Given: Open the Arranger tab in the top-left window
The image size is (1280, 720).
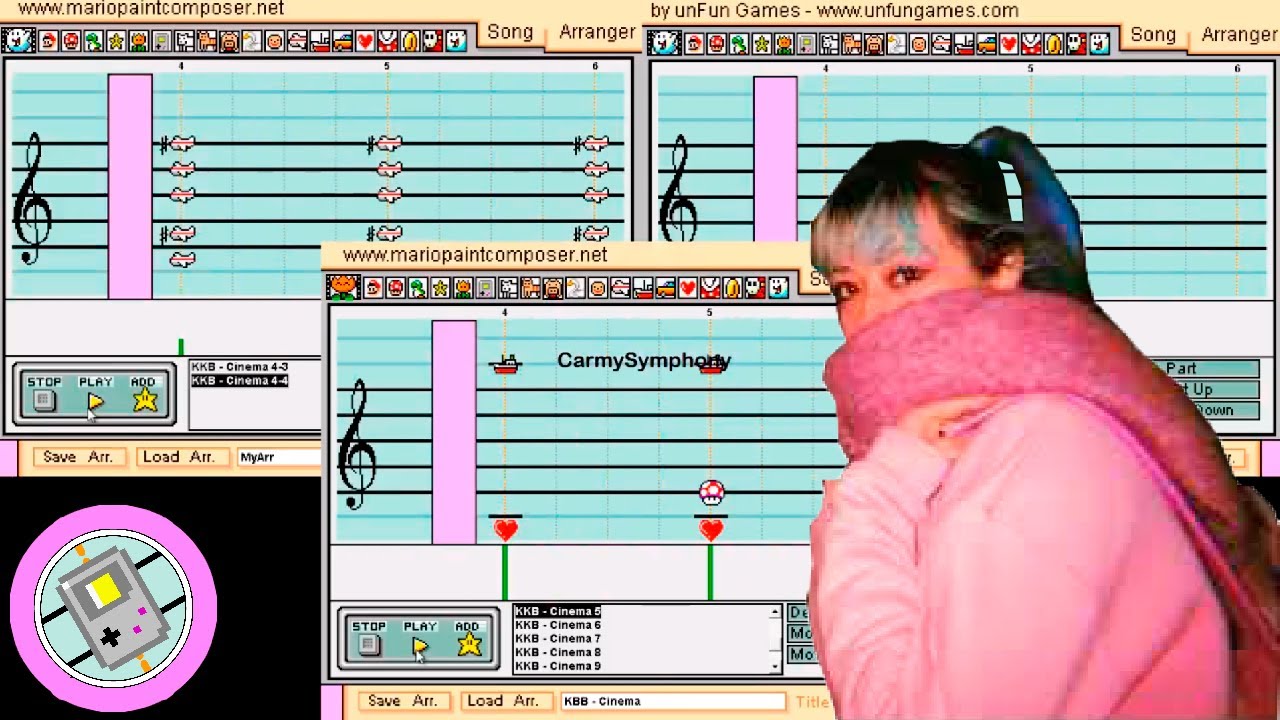Looking at the screenshot, I should 597,32.
